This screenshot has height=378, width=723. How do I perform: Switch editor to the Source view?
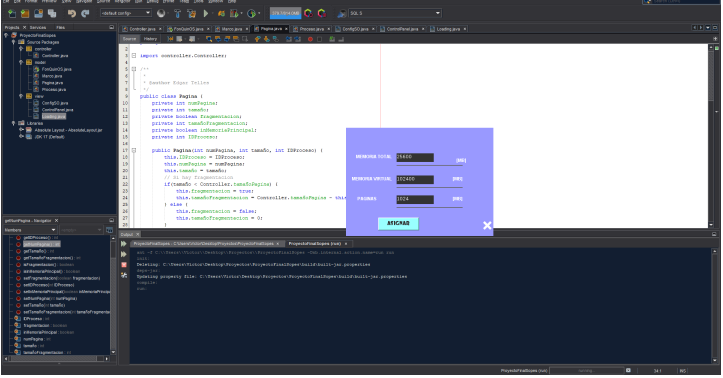[130, 39]
